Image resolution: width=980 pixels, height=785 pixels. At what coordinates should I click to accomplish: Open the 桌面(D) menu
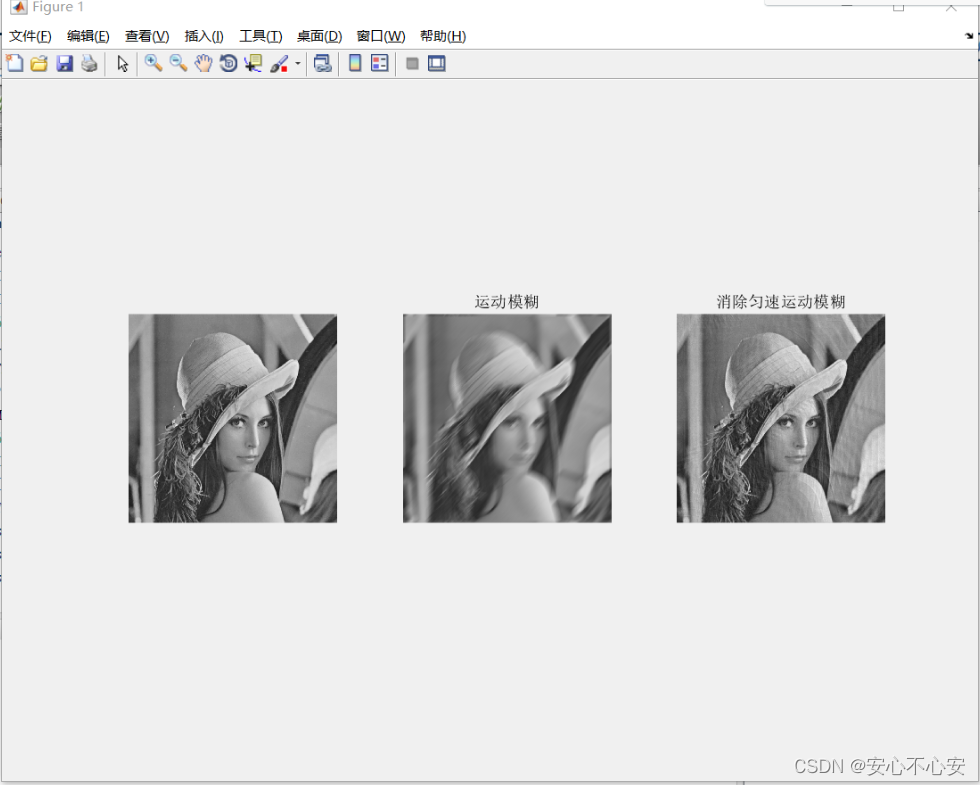(319, 36)
